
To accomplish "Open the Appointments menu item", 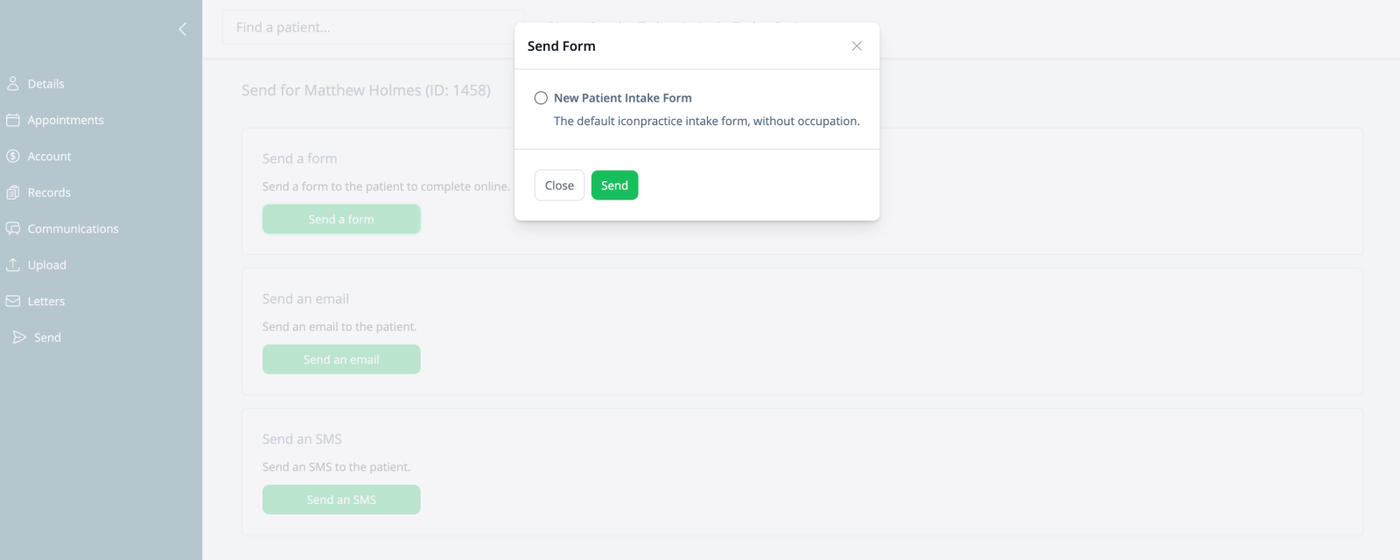I will 66,120.
